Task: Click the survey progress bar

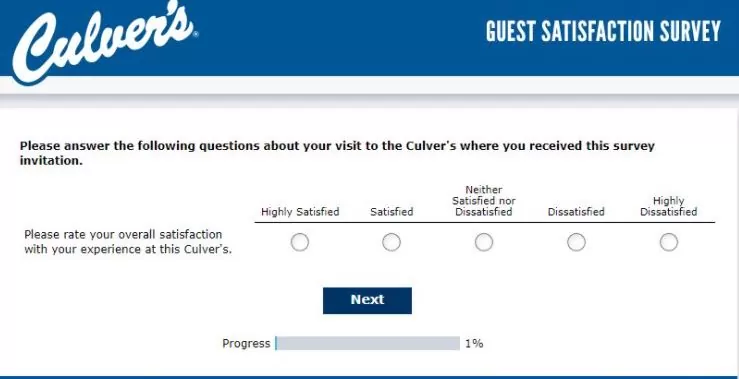Action: [367, 343]
